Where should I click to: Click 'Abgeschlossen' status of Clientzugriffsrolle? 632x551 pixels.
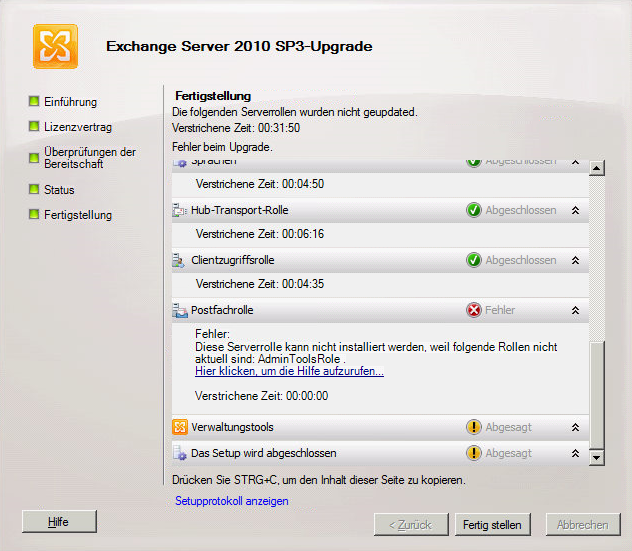pos(521,260)
